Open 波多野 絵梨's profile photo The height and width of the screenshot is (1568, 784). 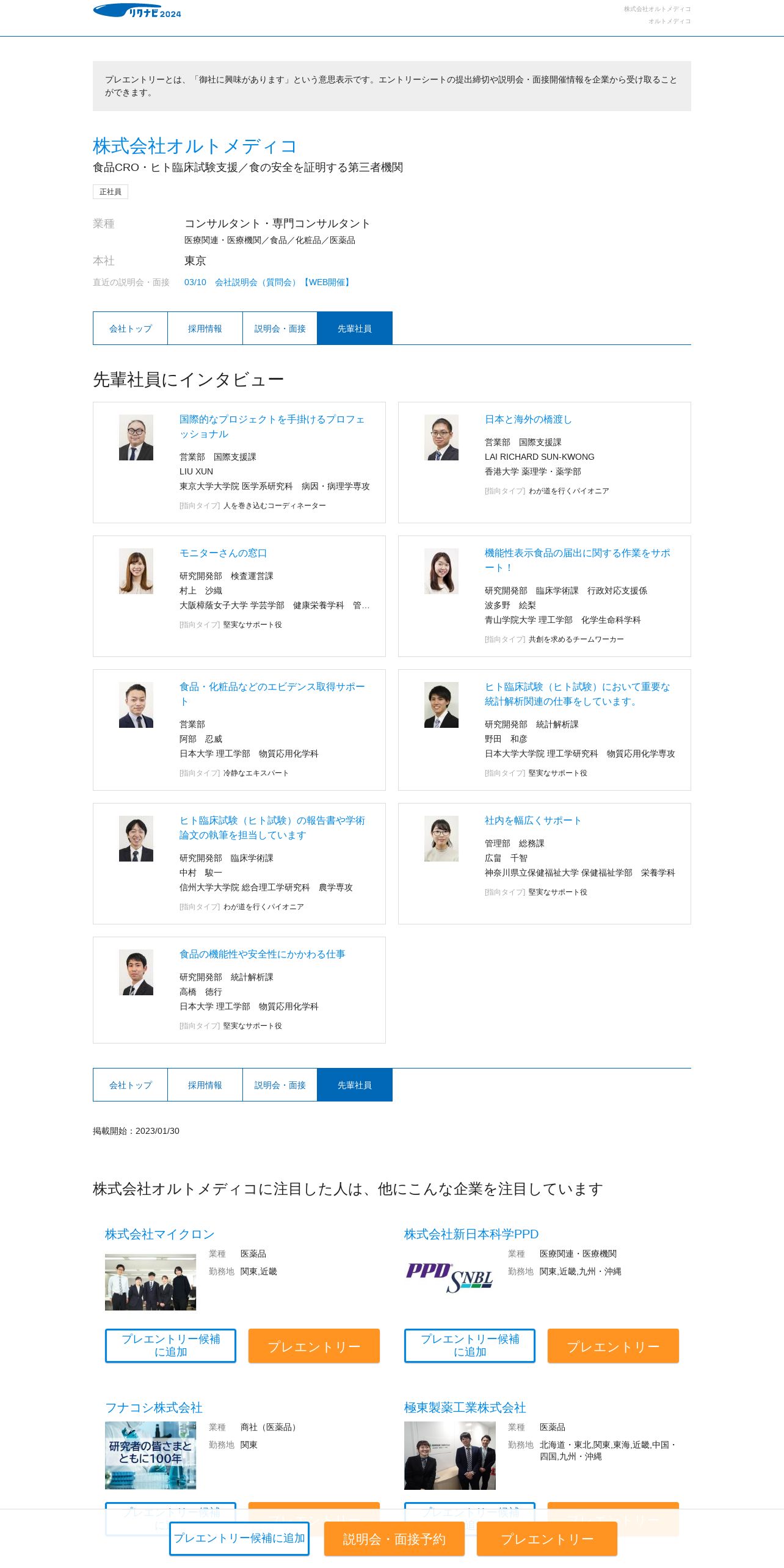[441, 571]
